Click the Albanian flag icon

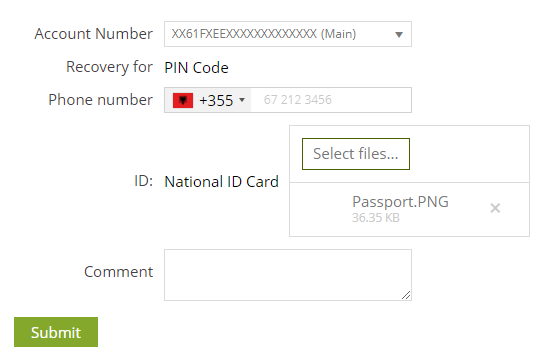pos(183,101)
